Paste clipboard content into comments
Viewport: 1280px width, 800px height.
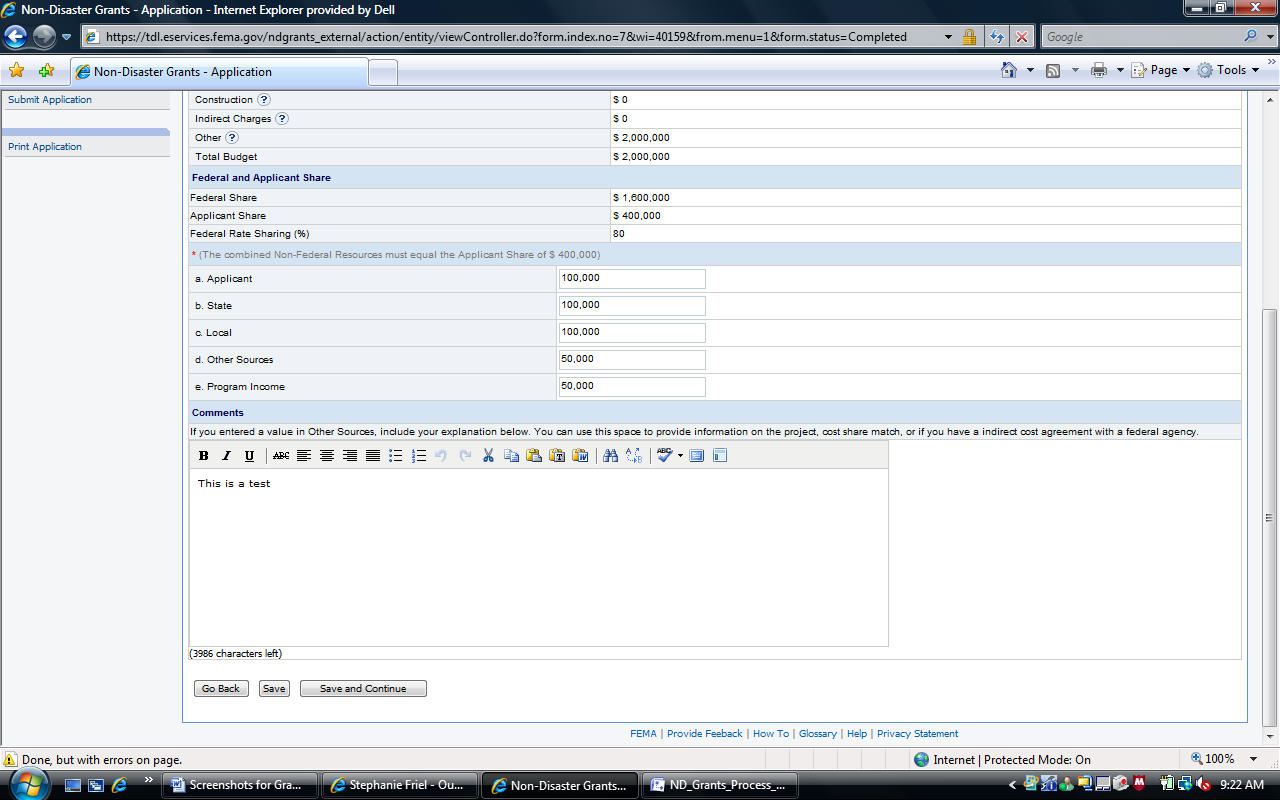click(x=534, y=456)
